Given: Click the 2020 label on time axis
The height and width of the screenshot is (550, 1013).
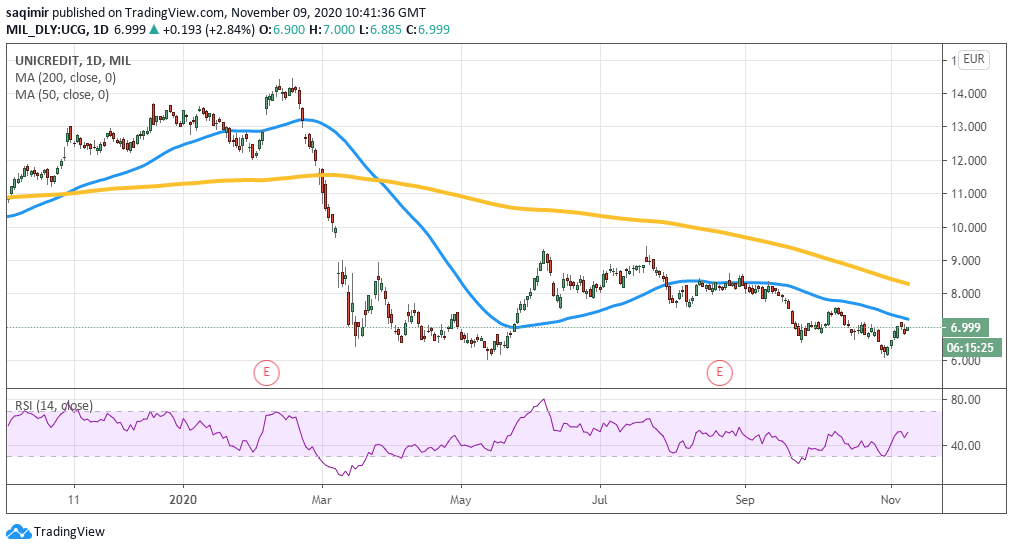Looking at the screenshot, I should pos(183,500).
